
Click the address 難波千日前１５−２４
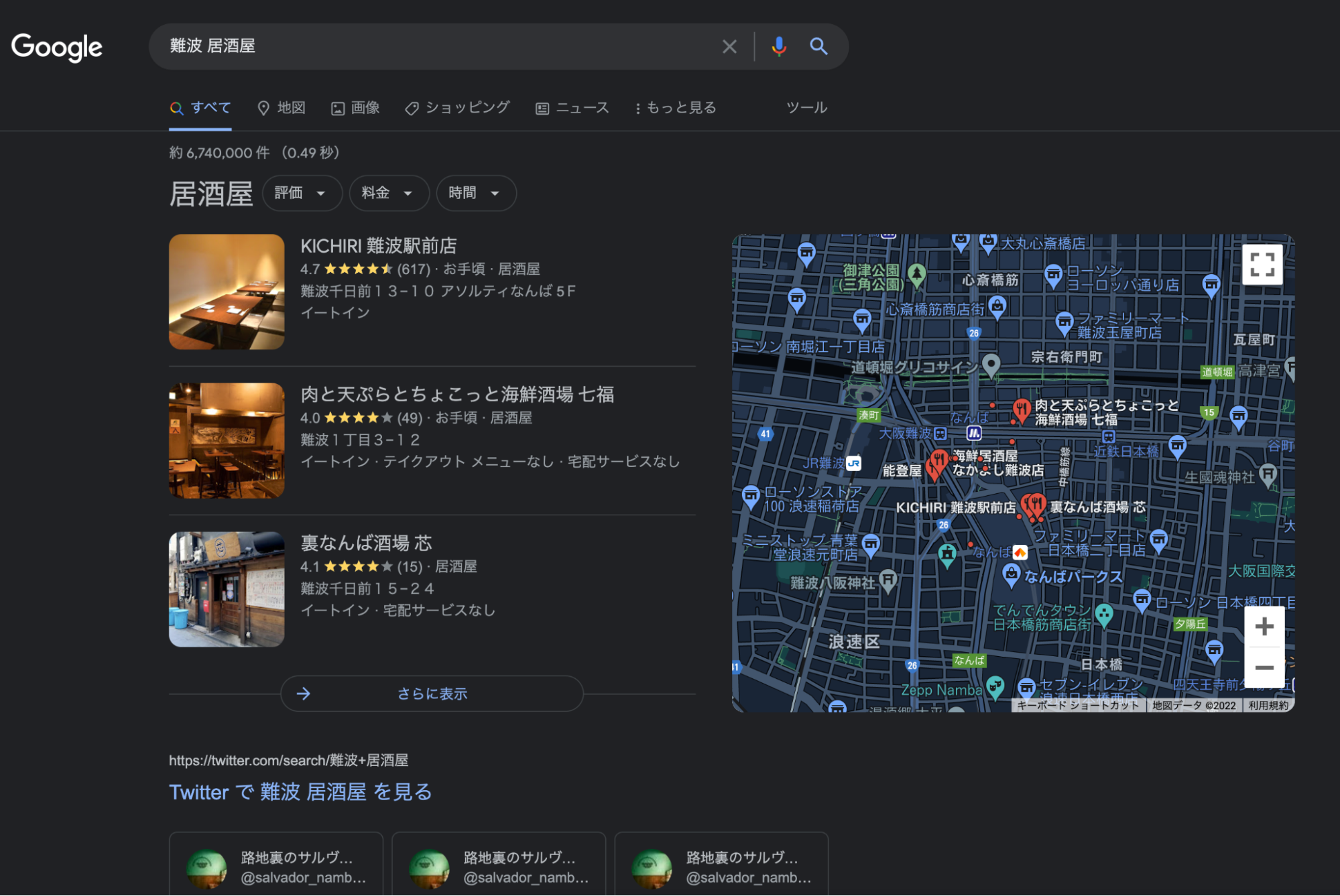[x=367, y=588]
